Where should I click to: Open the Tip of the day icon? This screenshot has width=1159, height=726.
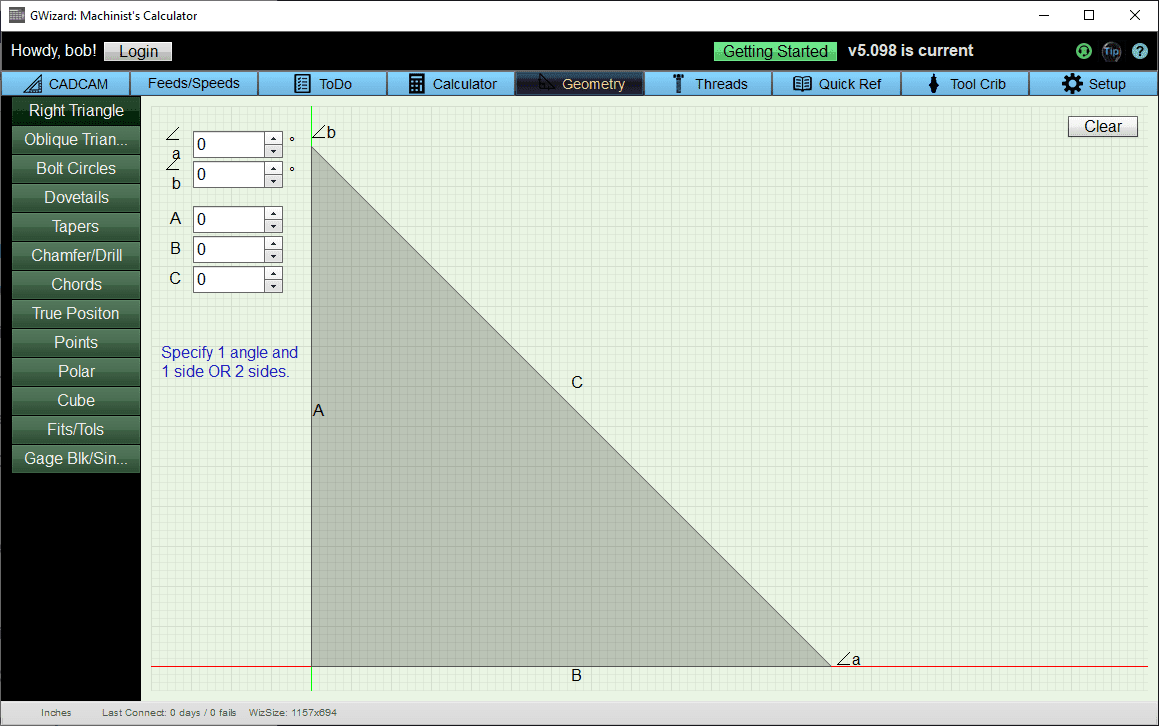(x=1111, y=51)
